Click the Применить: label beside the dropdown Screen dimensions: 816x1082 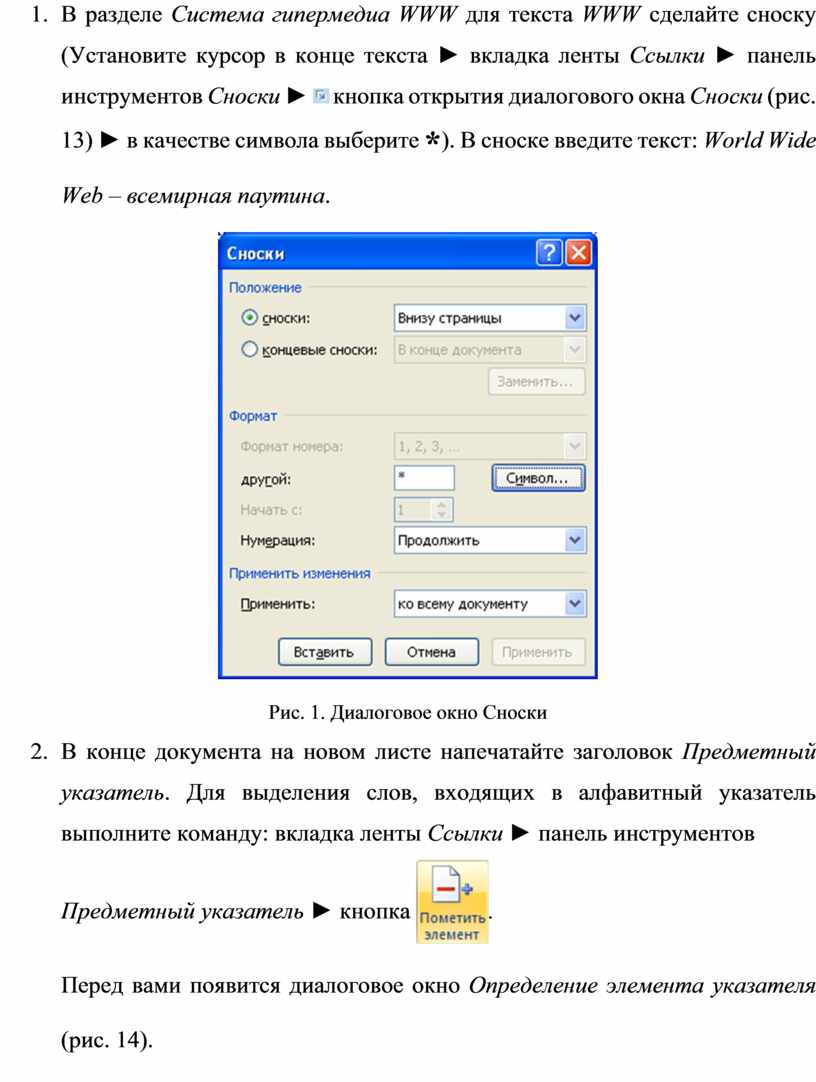pyautogui.click(x=277, y=604)
